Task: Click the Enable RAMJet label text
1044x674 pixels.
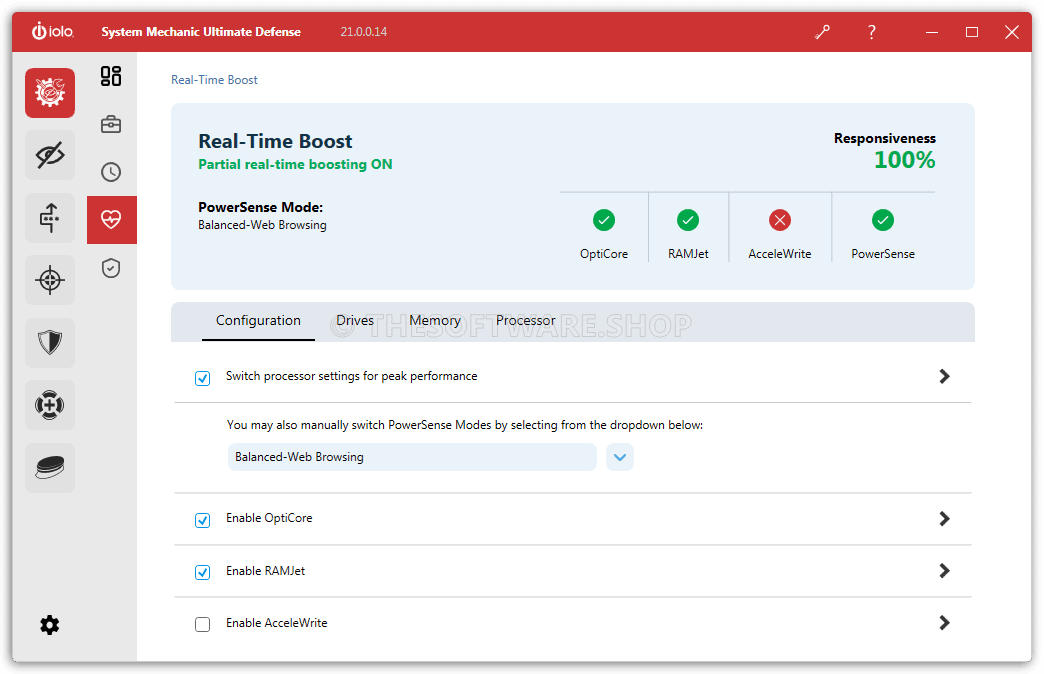Action: [265, 571]
